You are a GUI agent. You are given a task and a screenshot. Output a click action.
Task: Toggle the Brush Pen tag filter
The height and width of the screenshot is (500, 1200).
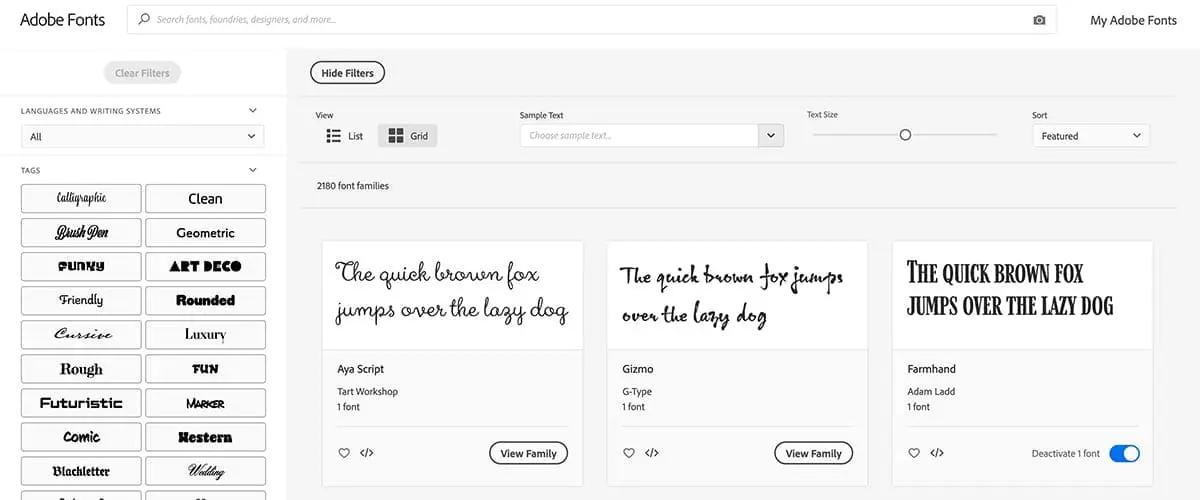81,232
